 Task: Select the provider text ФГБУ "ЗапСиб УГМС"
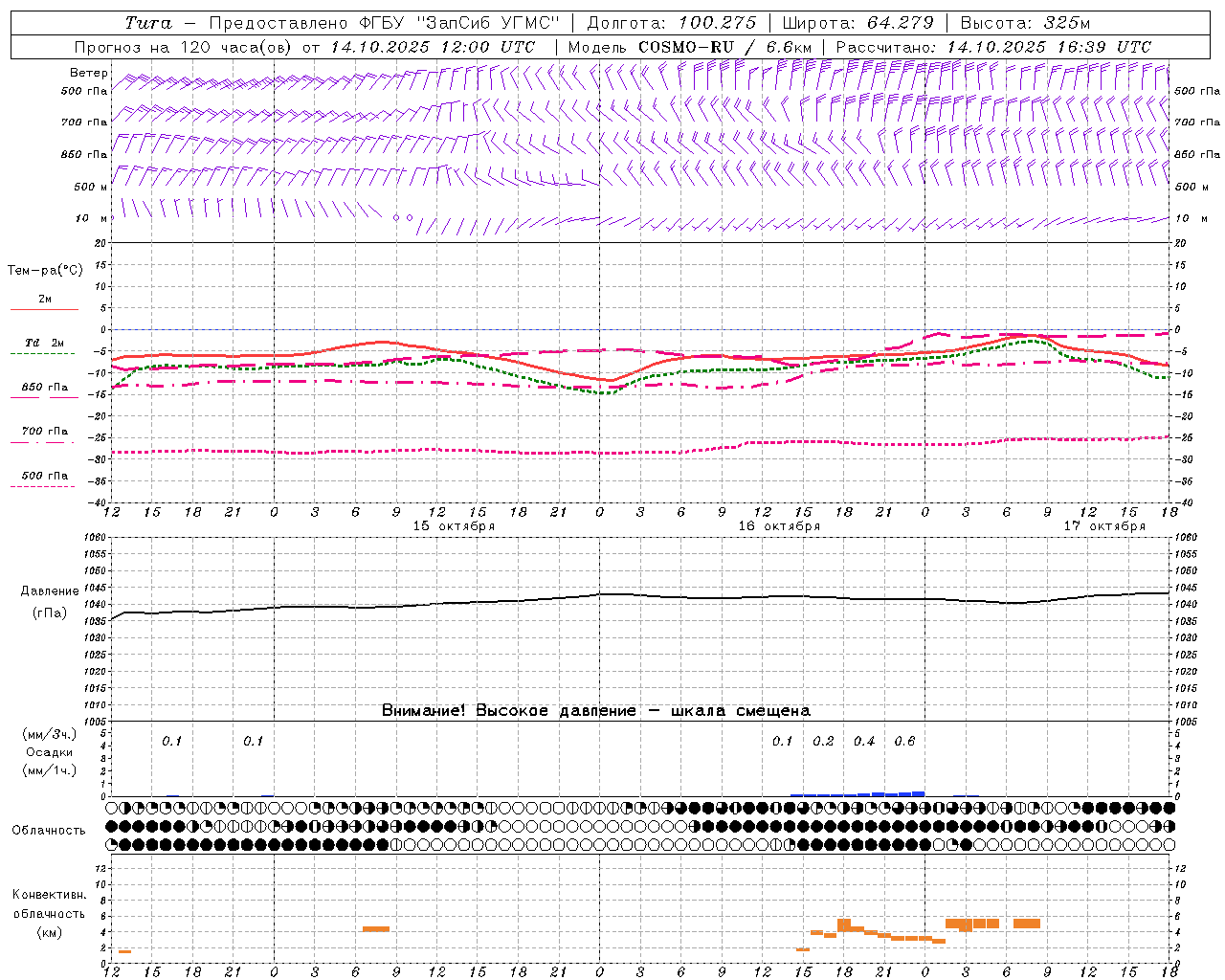tap(461, 23)
